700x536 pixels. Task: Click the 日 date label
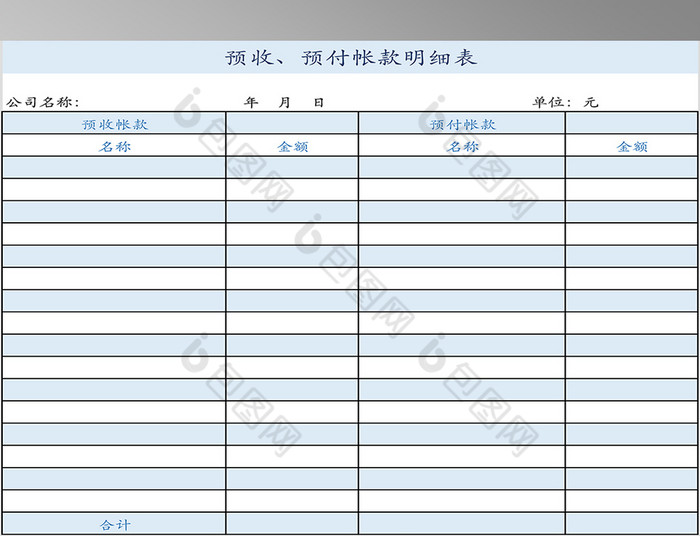coord(318,103)
